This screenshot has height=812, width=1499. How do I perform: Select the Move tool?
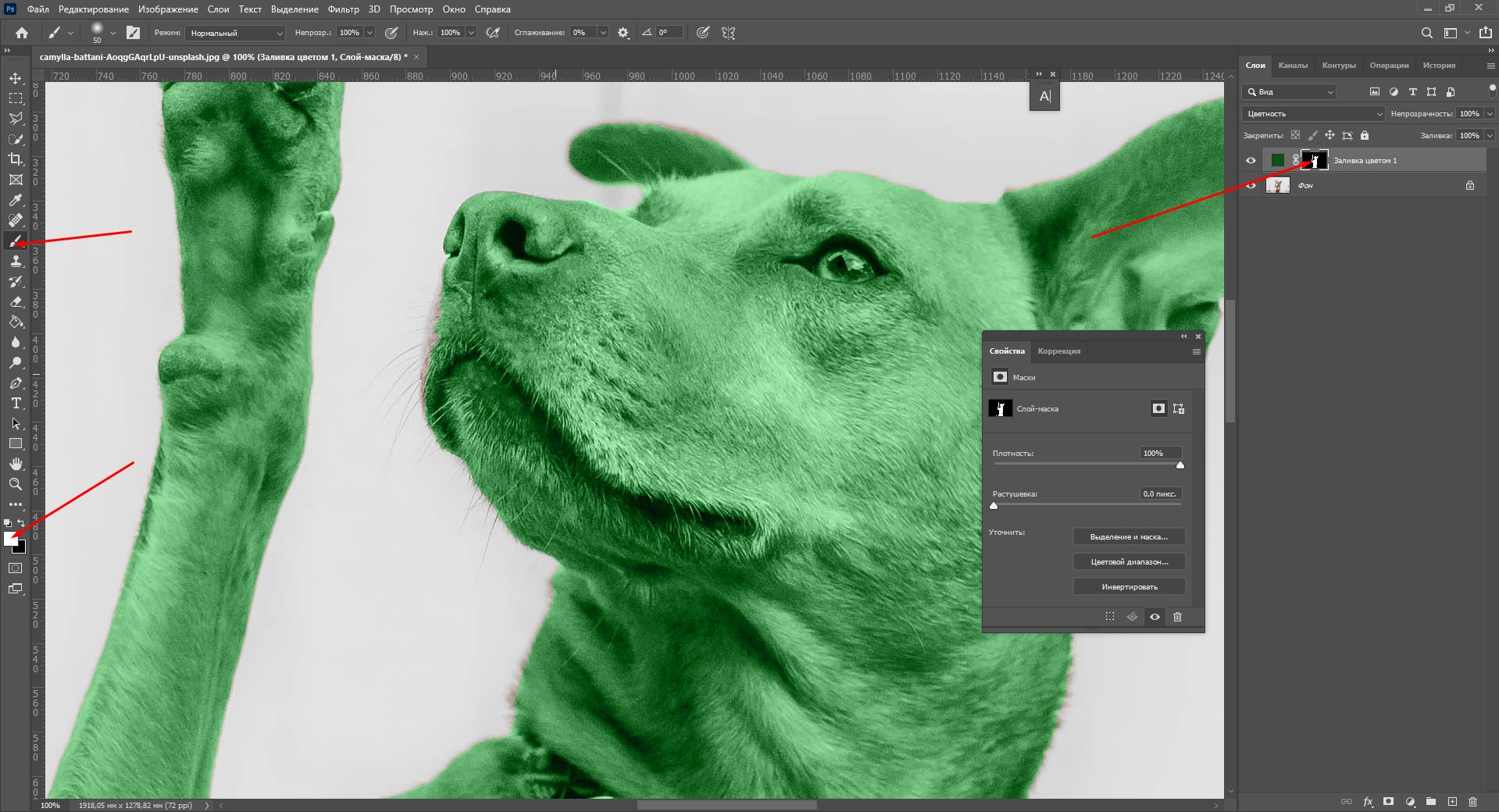(x=16, y=78)
